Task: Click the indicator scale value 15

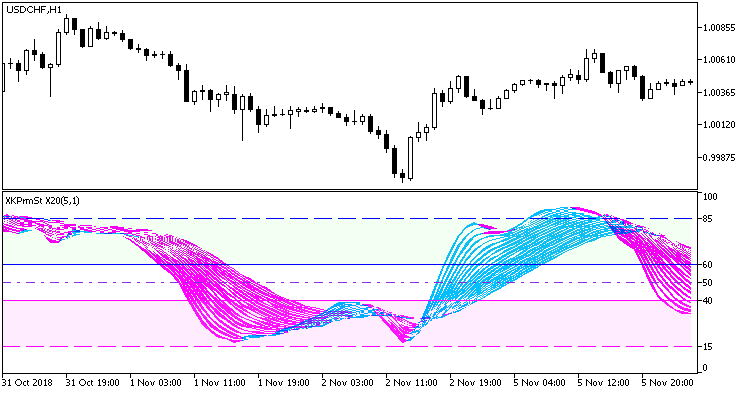Action: 707,347
